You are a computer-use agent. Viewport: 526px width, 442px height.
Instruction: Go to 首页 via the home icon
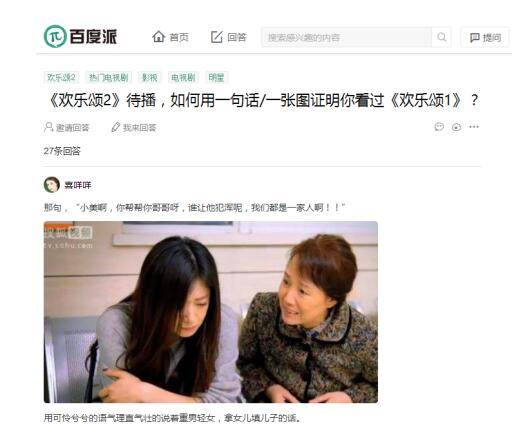[159, 37]
